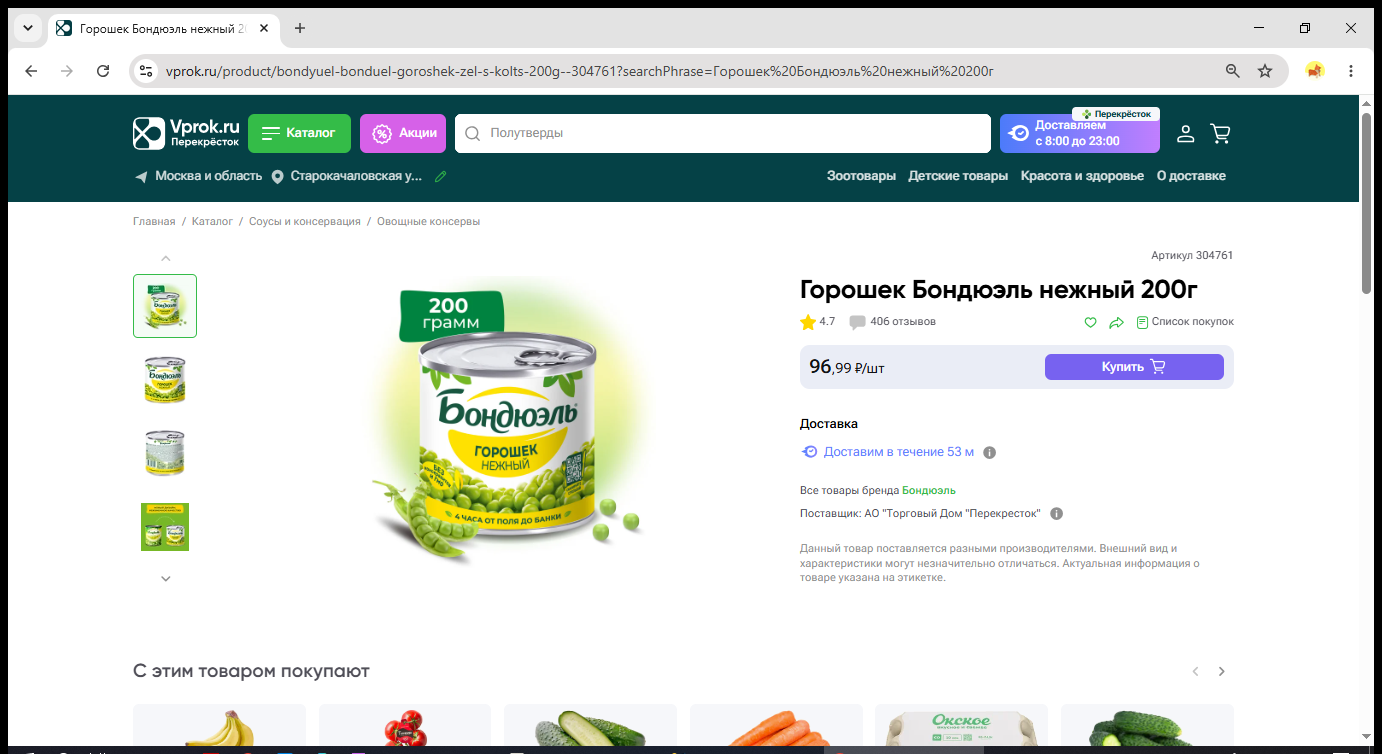Click the yellow rating star
1382x754 pixels.
pyautogui.click(x=808, y=322)
